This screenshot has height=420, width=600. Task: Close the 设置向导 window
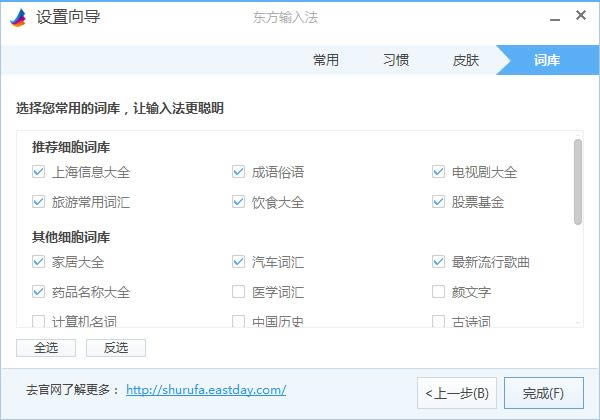pyautogui.click(x=580, y=16)
